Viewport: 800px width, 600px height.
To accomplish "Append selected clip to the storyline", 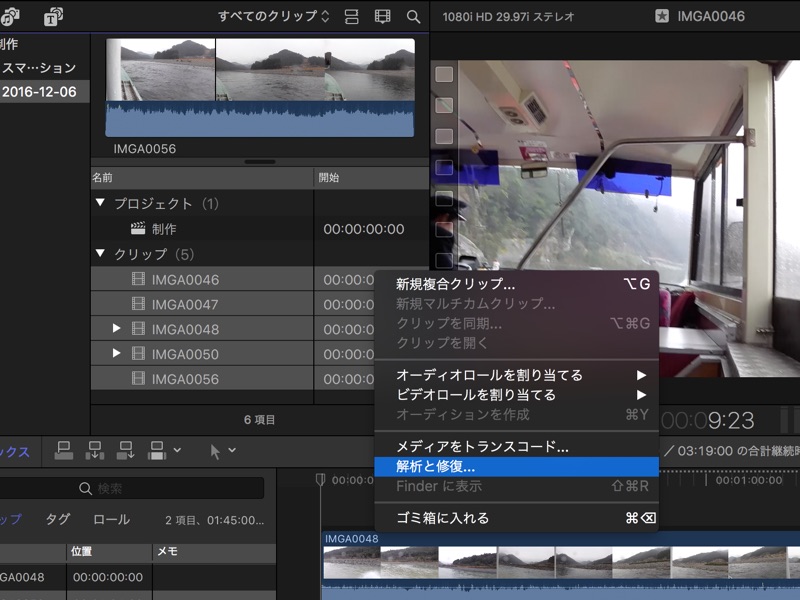I will pos(127,450).
